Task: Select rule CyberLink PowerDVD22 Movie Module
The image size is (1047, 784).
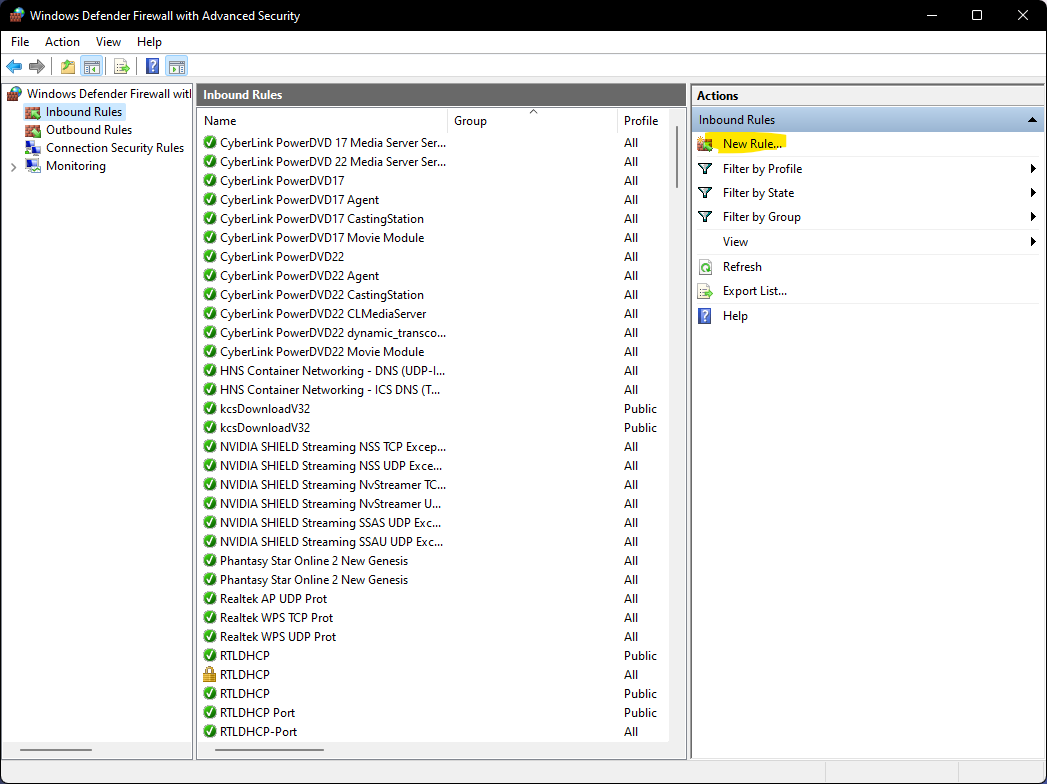Action: pos(322,352)
